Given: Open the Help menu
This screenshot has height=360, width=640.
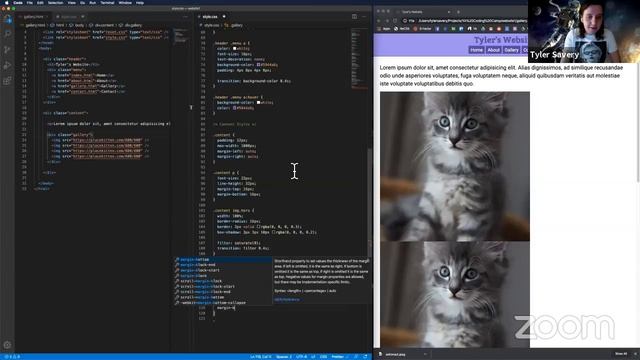Looking at the screenshot, I should [140, 2].
